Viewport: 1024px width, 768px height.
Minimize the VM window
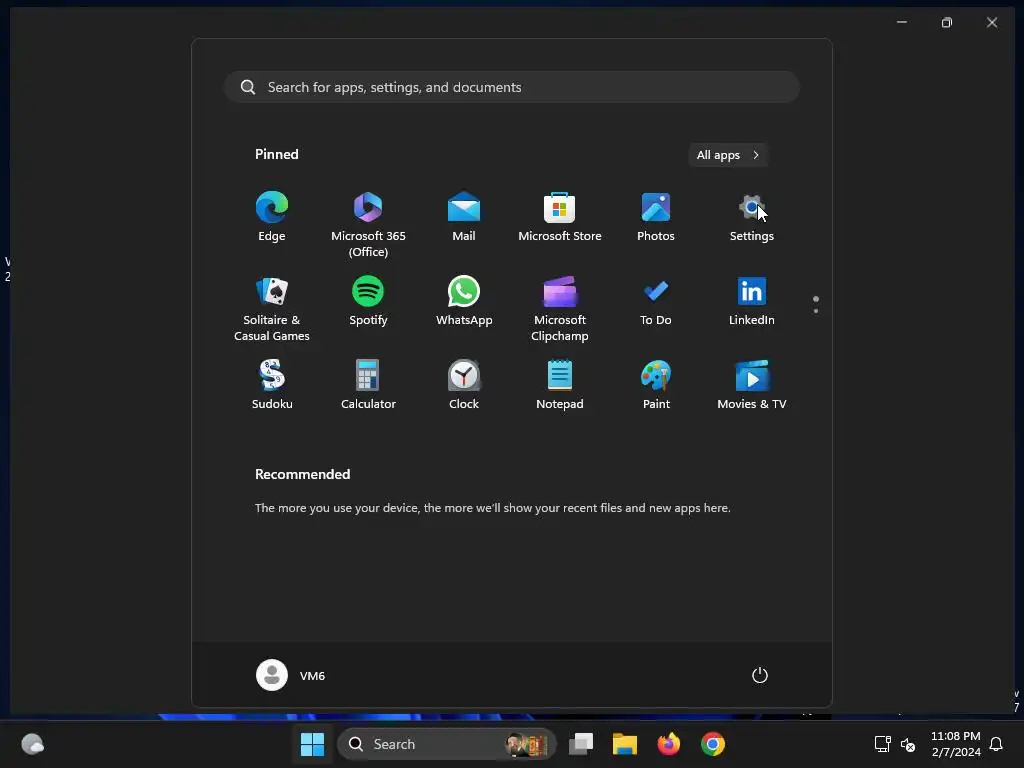902,22
